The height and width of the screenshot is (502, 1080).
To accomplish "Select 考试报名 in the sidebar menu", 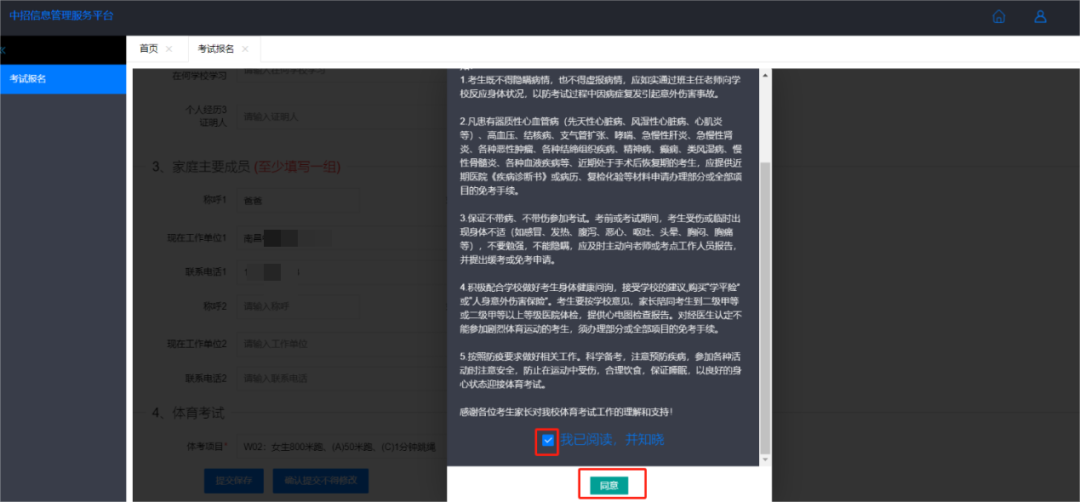I will point(63,79).
